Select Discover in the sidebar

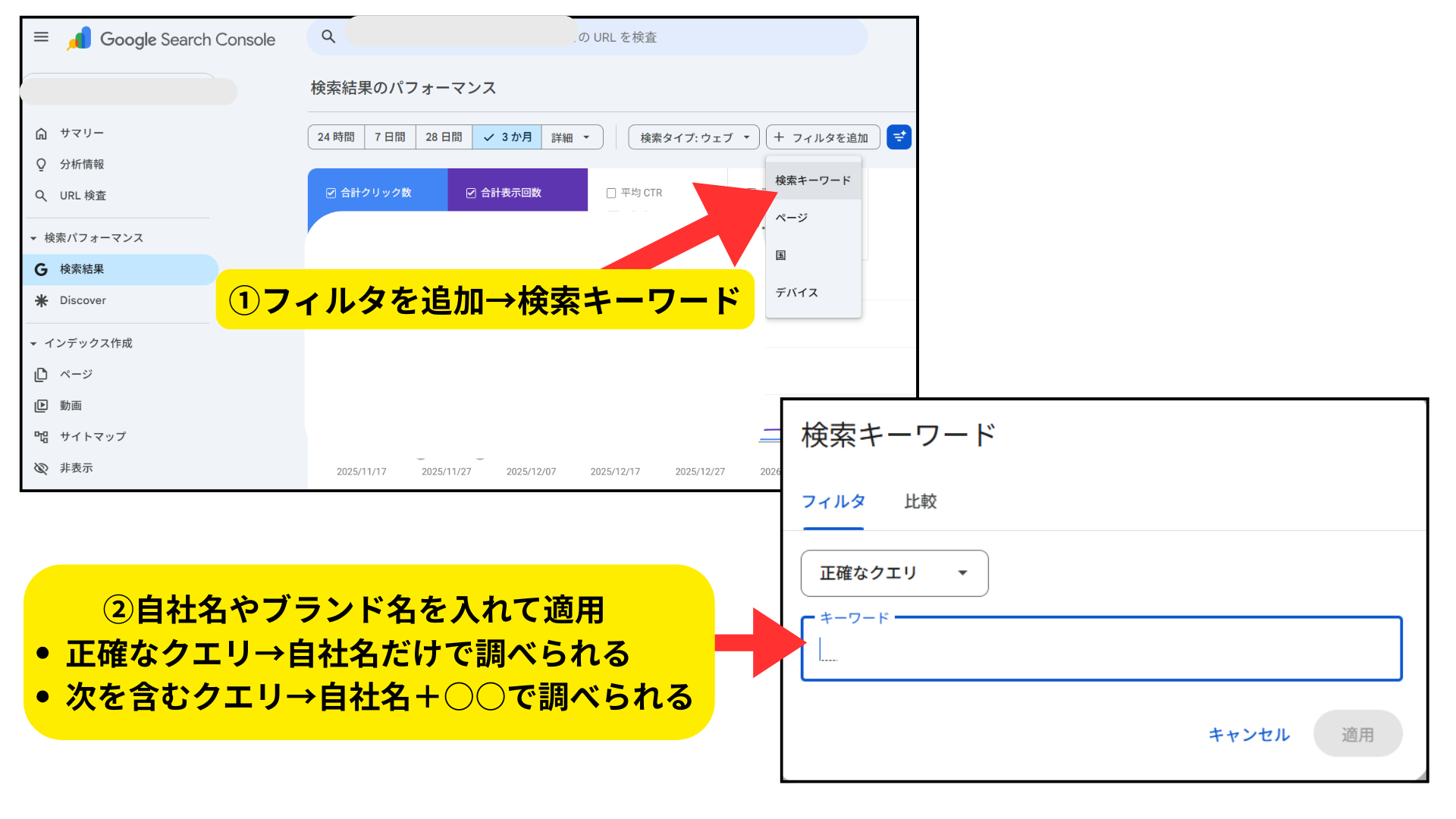(x=82, y=300)
